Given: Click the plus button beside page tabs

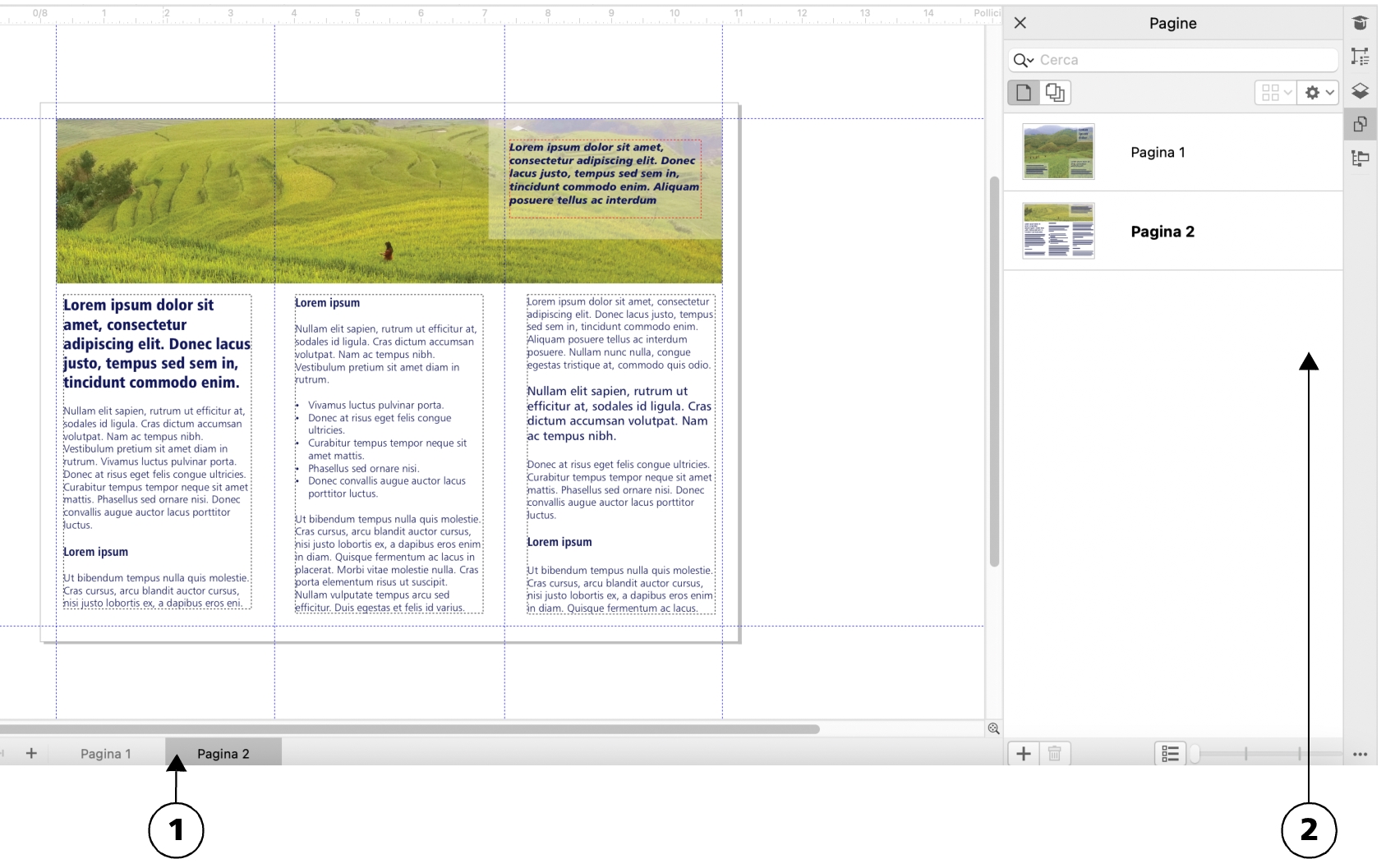Looking at the screenshot, I should (31, 753).
